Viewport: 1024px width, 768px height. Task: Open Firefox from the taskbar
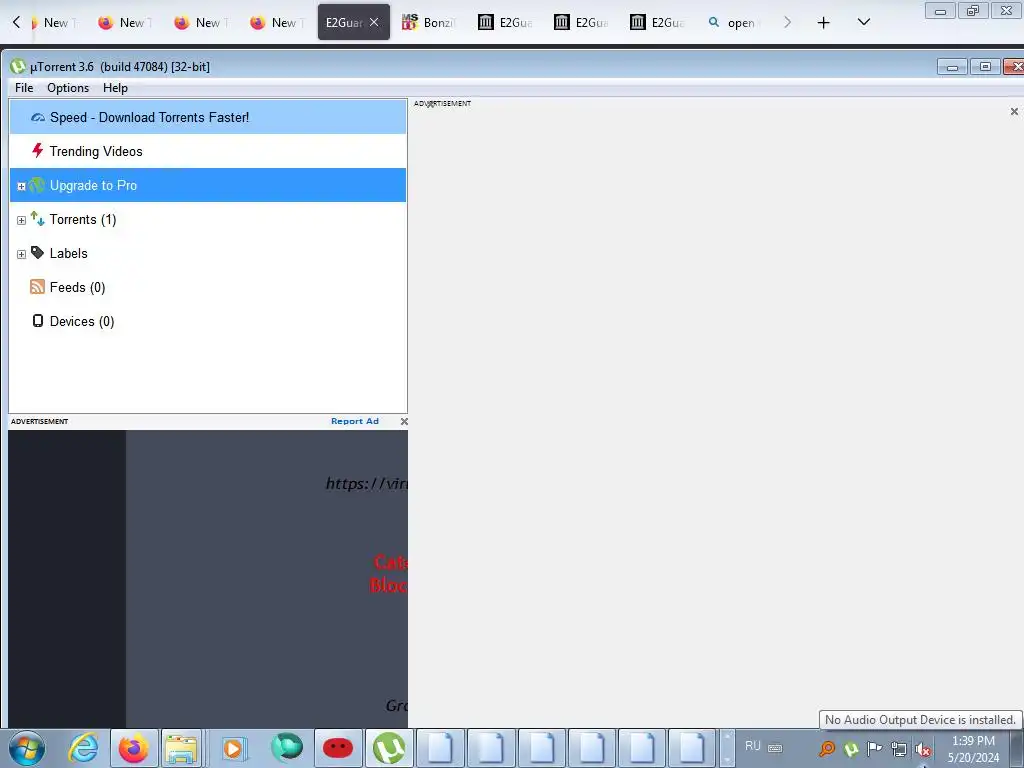coord(133,748)
